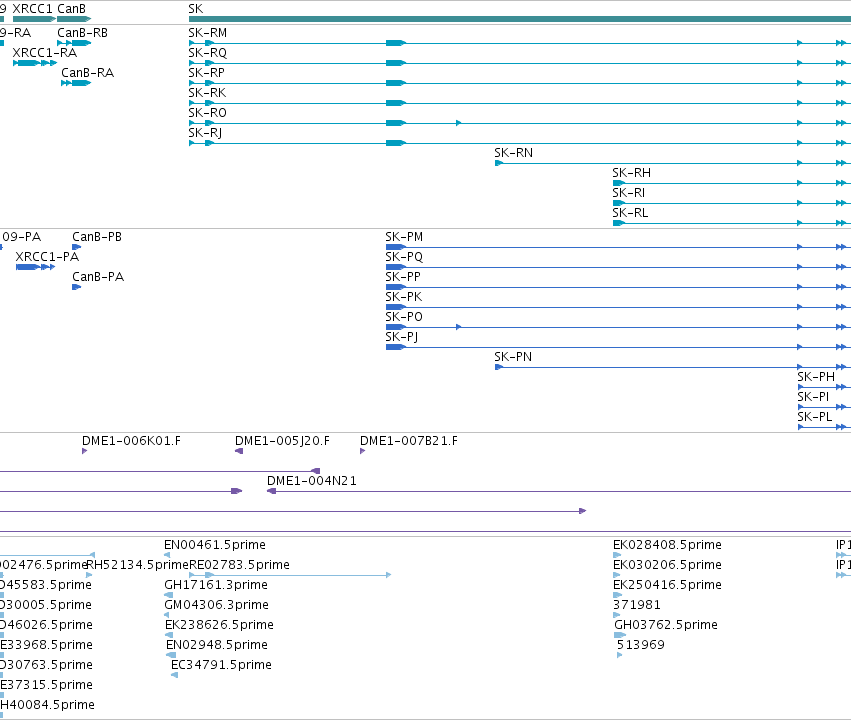Select the GM04306.3prime EST label
This screenshot has height=720, width=851.
(217, 605)
